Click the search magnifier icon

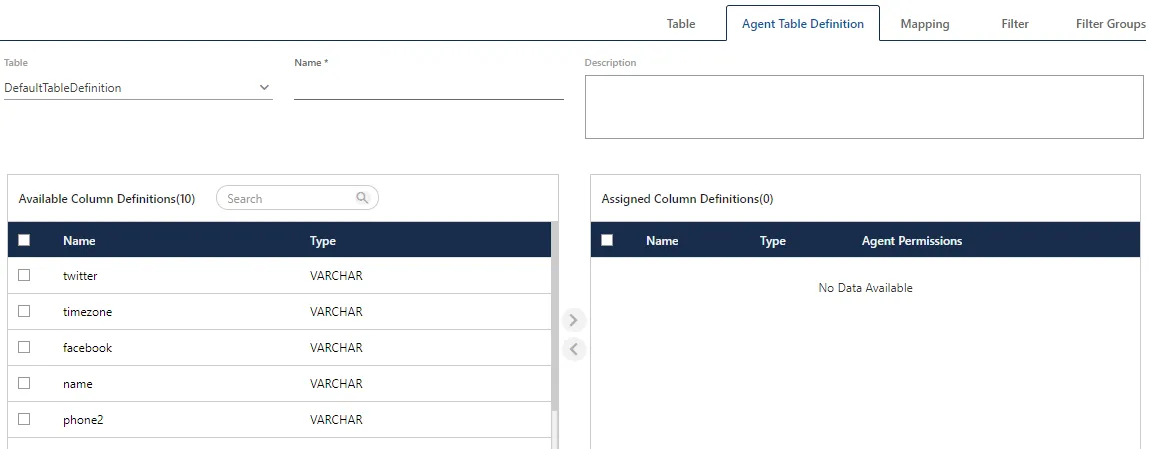362,198
